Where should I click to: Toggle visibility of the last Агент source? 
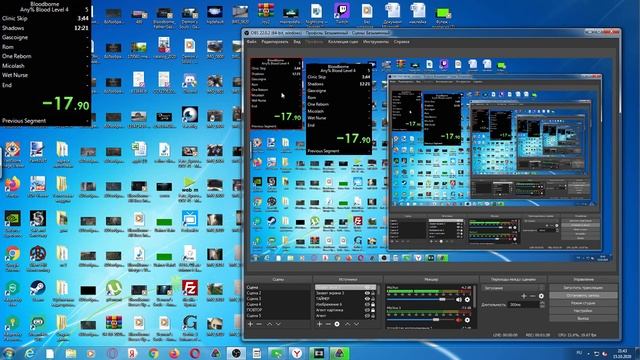click(367, 316)
